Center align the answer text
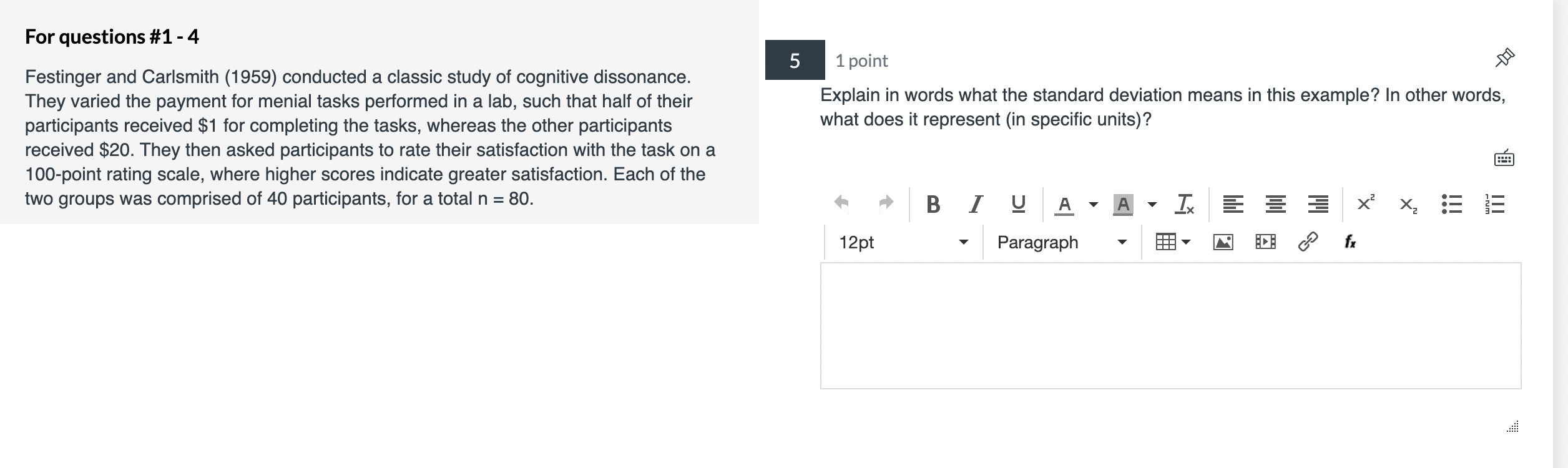This screenshot has height=468, width=1568. point(1275,204)
